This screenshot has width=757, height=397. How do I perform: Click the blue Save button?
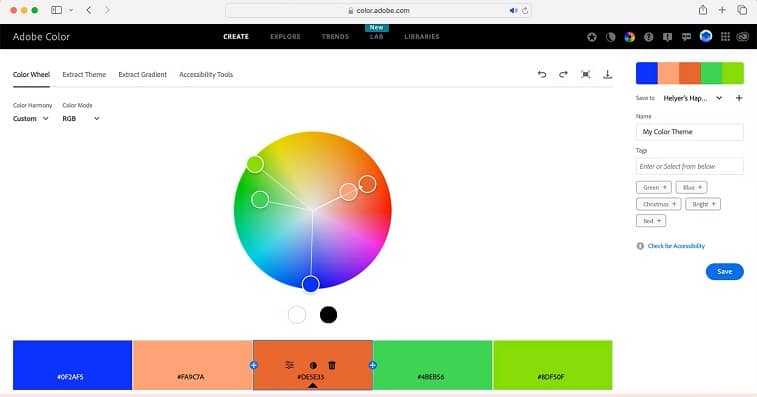tap(725, 271)
